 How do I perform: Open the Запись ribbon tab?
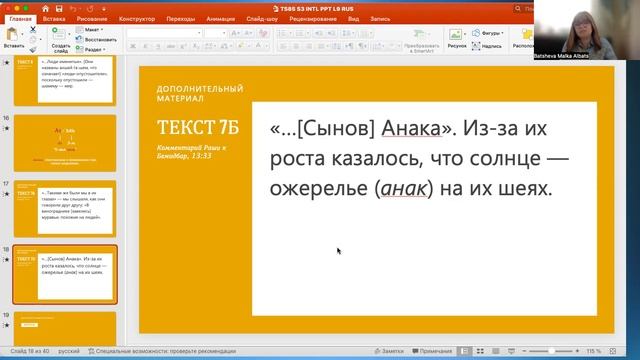pyautogui.click(x=380, y=19)
